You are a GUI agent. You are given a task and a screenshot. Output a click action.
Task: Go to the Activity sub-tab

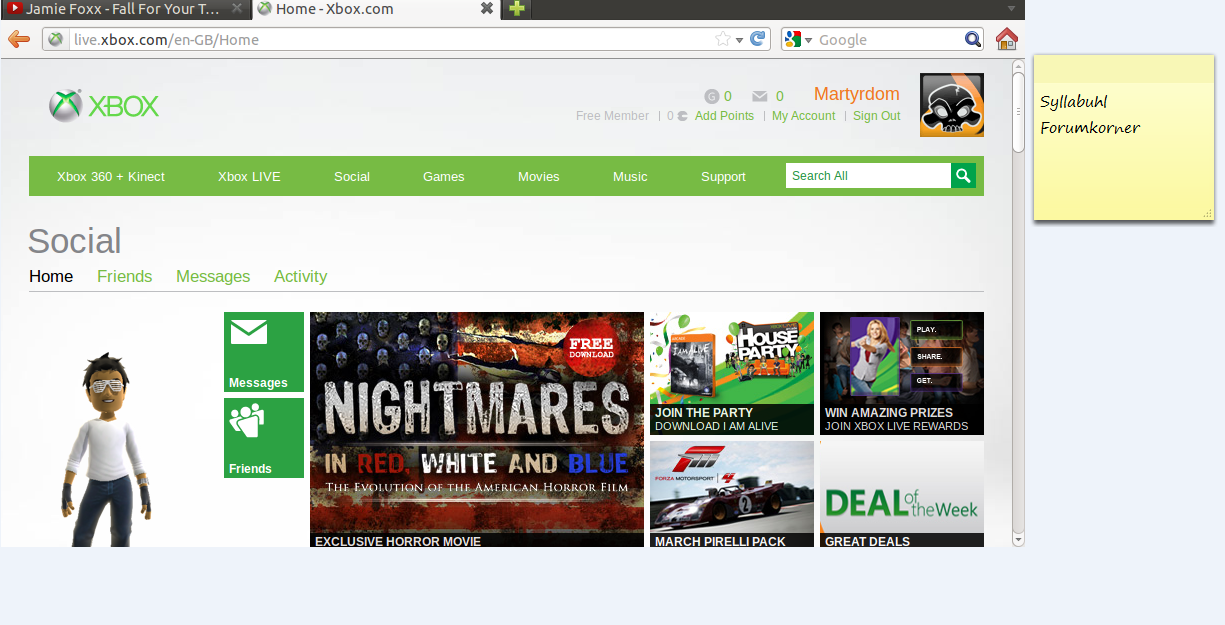301,276
